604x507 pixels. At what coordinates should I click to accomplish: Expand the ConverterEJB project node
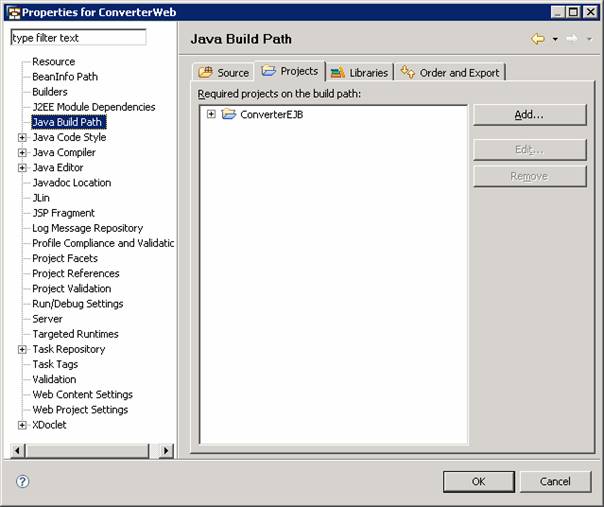coord(211,114)
